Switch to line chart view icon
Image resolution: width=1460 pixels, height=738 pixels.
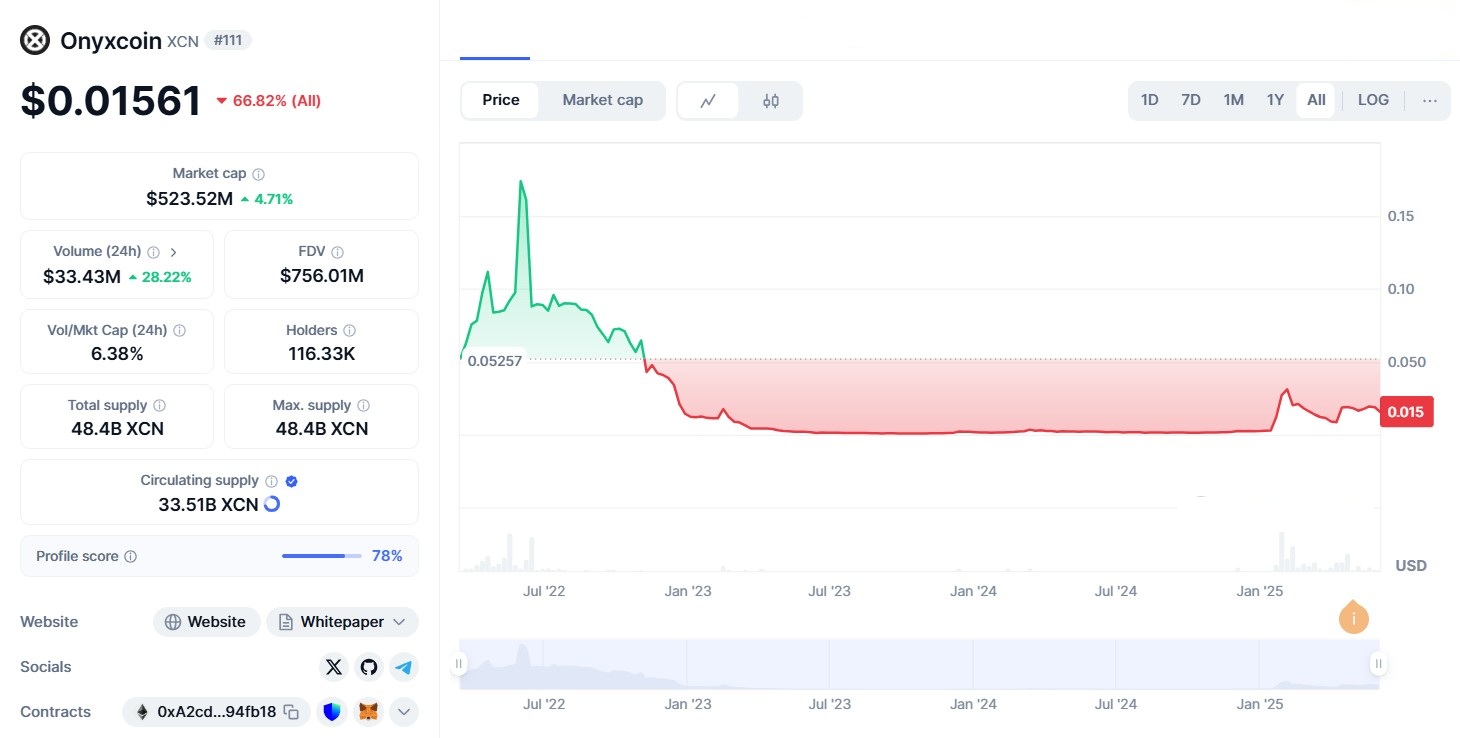pos(708,101)
